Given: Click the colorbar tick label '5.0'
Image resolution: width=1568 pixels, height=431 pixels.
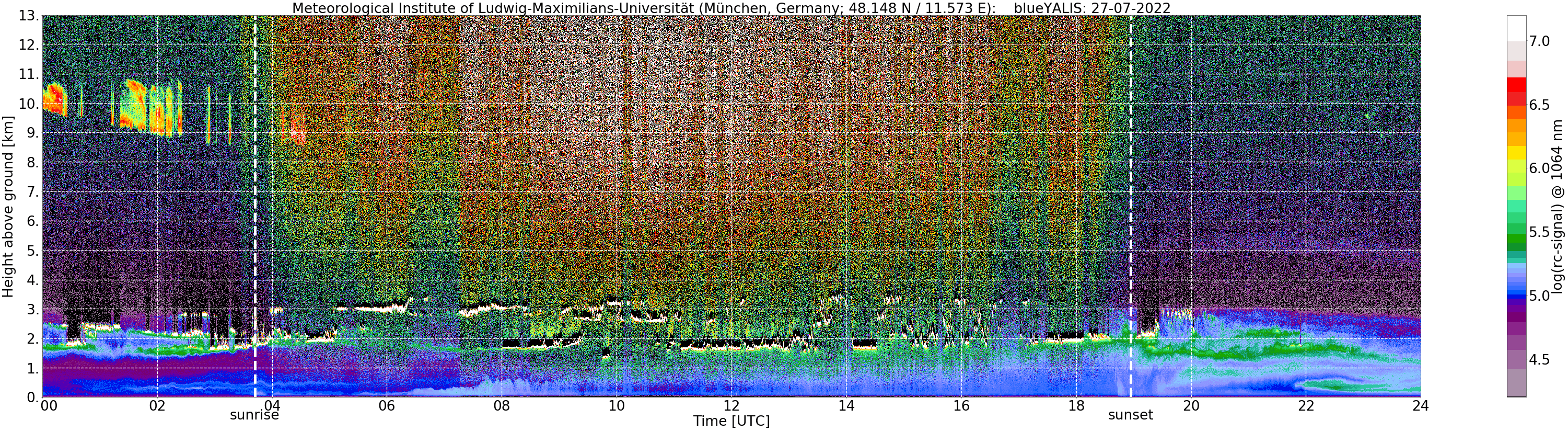Looking at the screenshot, I should pyautogui.click(x=1539, y=296).
